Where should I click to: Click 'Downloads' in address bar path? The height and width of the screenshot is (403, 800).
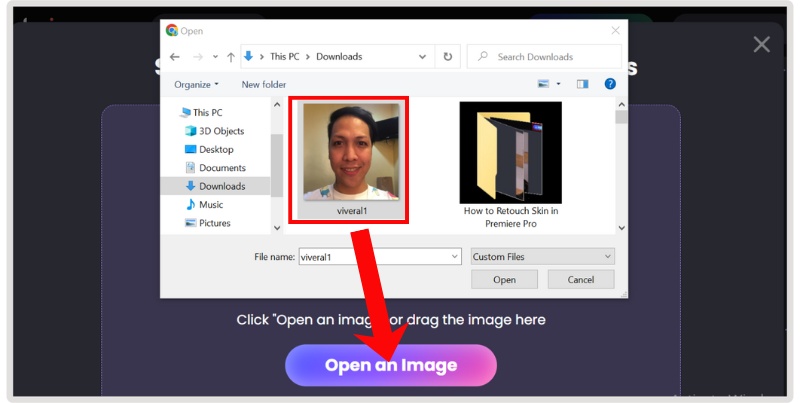coord(339,57)
